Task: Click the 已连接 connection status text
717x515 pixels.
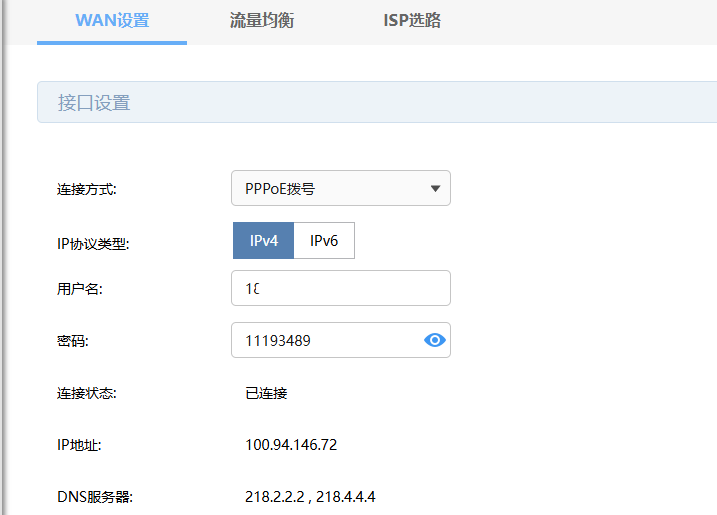Action: [266, 393]
